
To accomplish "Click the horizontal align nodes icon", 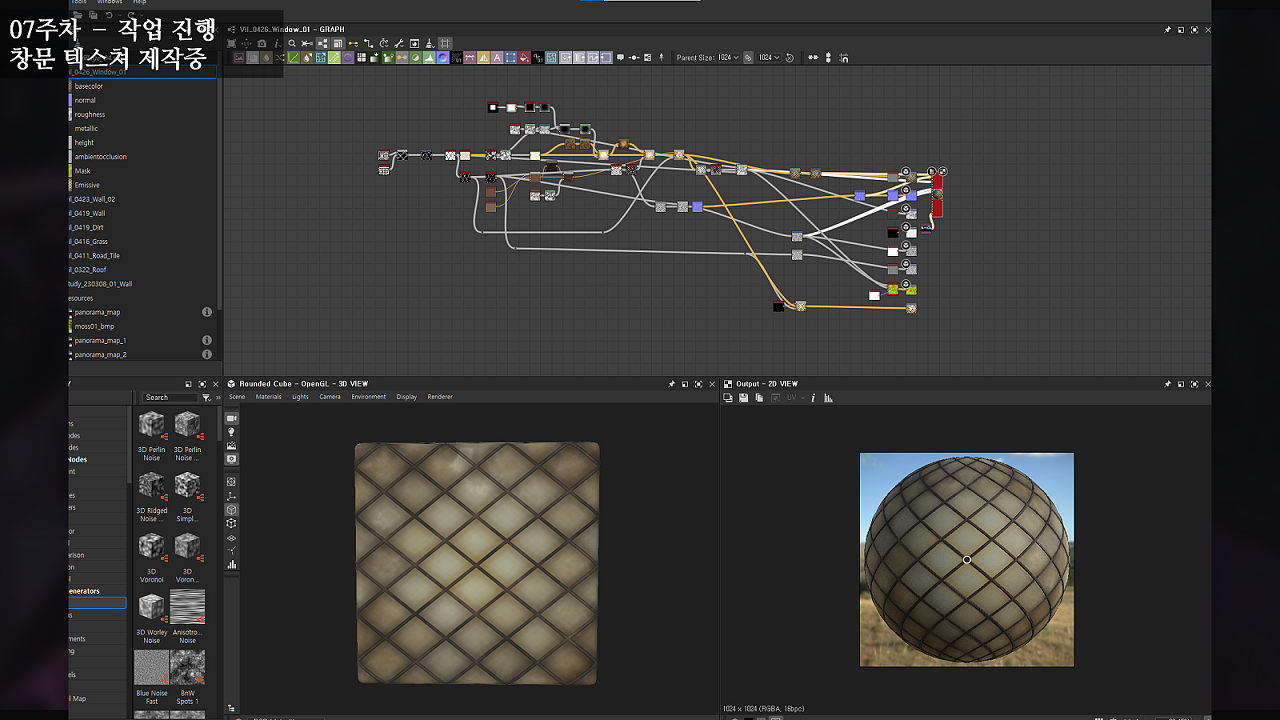I will [813, 57].
